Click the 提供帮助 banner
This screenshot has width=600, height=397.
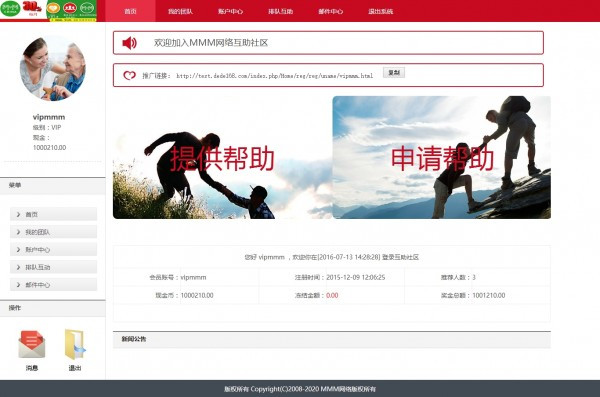(x=223, y=157)
